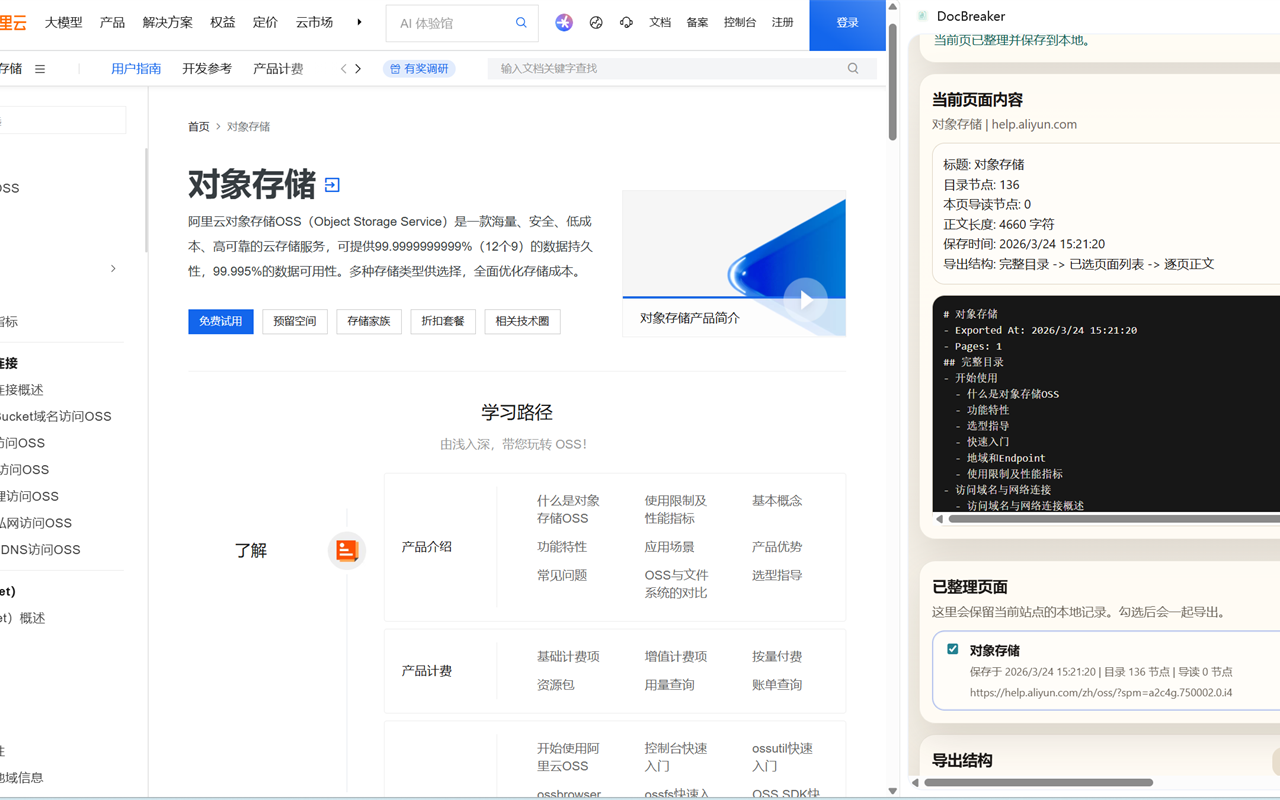Expand the collapsed sidebar chevron

coord(112,268)
